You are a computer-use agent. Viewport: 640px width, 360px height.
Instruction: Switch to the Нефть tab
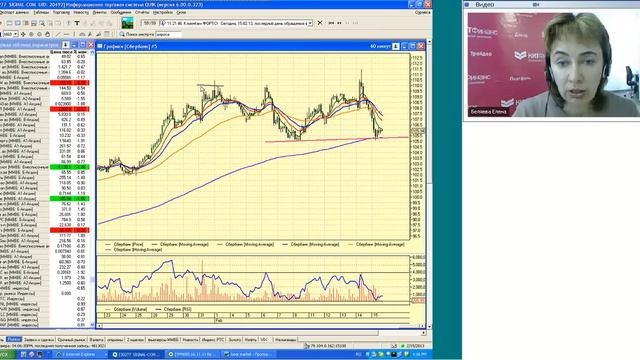pos(250,339)
